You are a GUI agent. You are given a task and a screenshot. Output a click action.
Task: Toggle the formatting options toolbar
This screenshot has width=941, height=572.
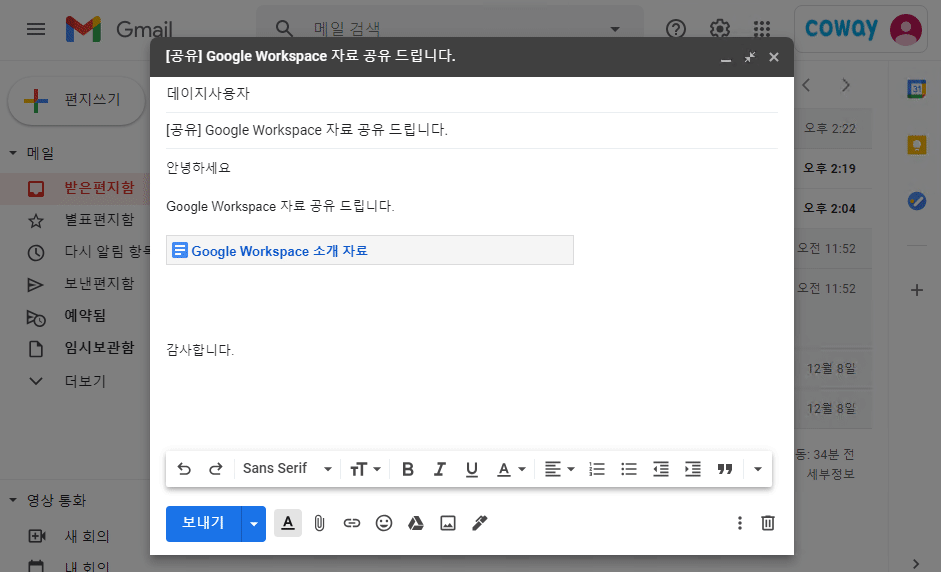coord(288,523)
